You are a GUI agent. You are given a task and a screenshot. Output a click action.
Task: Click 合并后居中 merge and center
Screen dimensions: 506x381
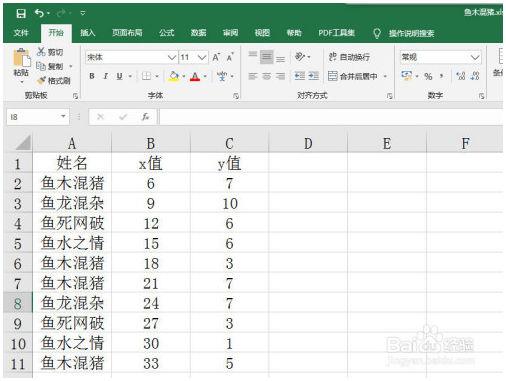click(x=353, y=76)
